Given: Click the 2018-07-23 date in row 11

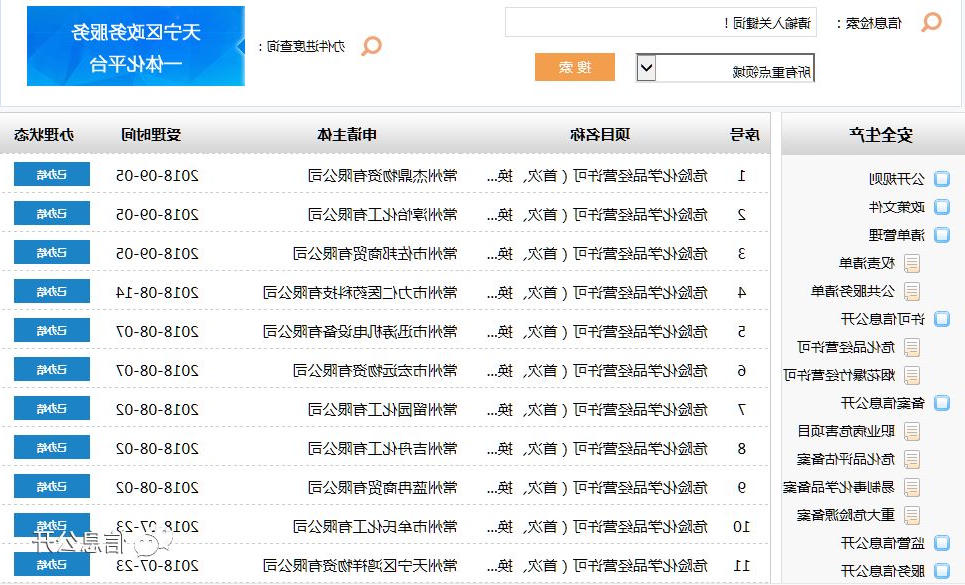Looking at the screenshot, I should [x=158, y=565].
